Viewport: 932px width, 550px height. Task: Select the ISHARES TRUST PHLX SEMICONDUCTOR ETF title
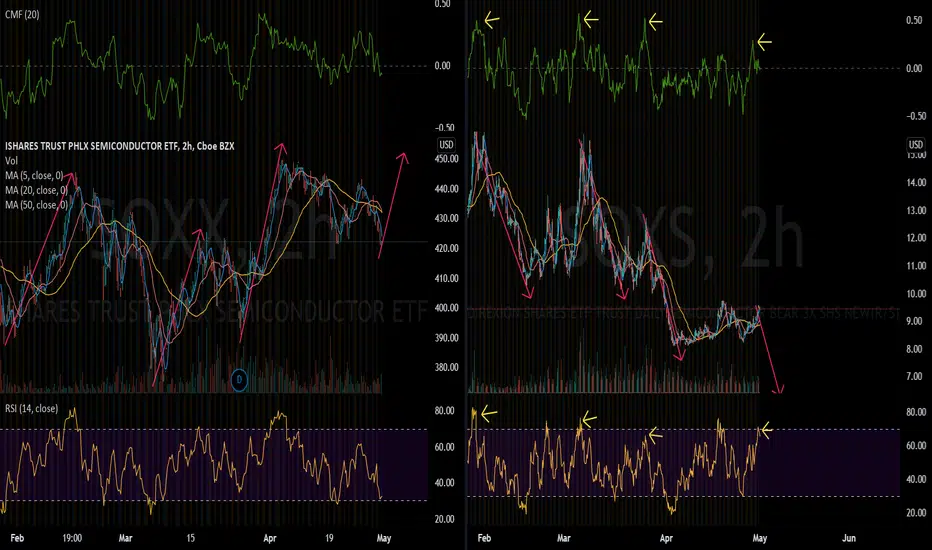(x=119, y=146)
